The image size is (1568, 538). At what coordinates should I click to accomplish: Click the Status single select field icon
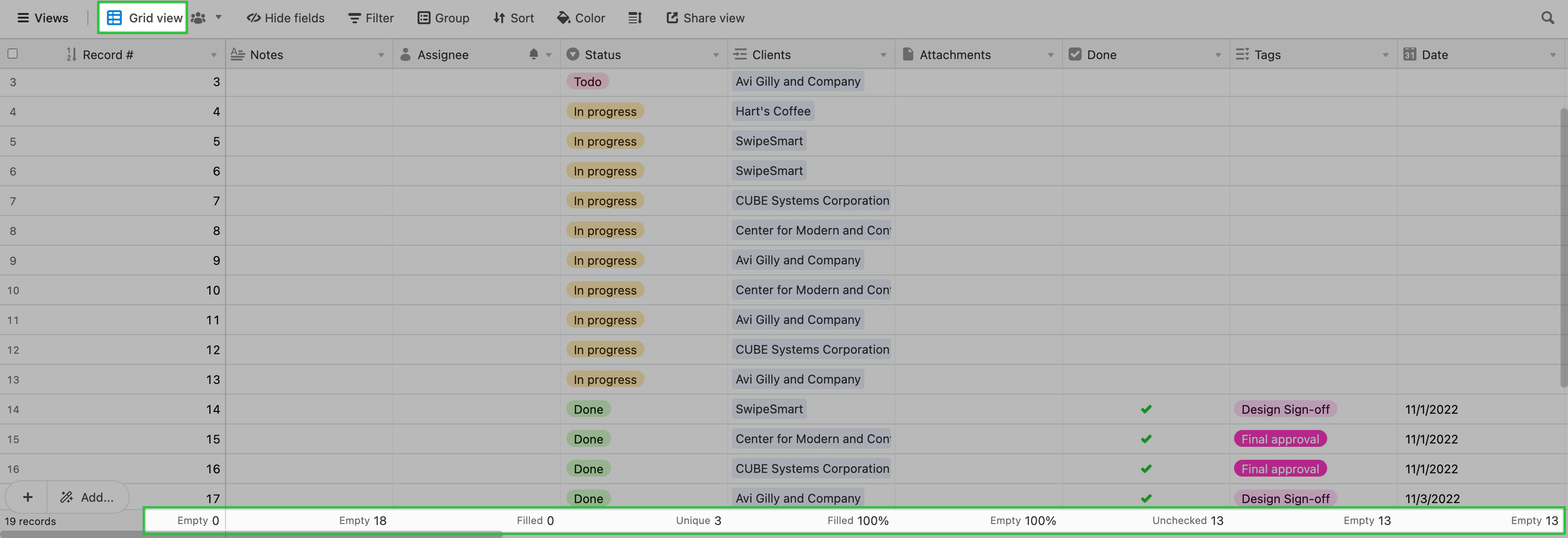tap(573, 54)
